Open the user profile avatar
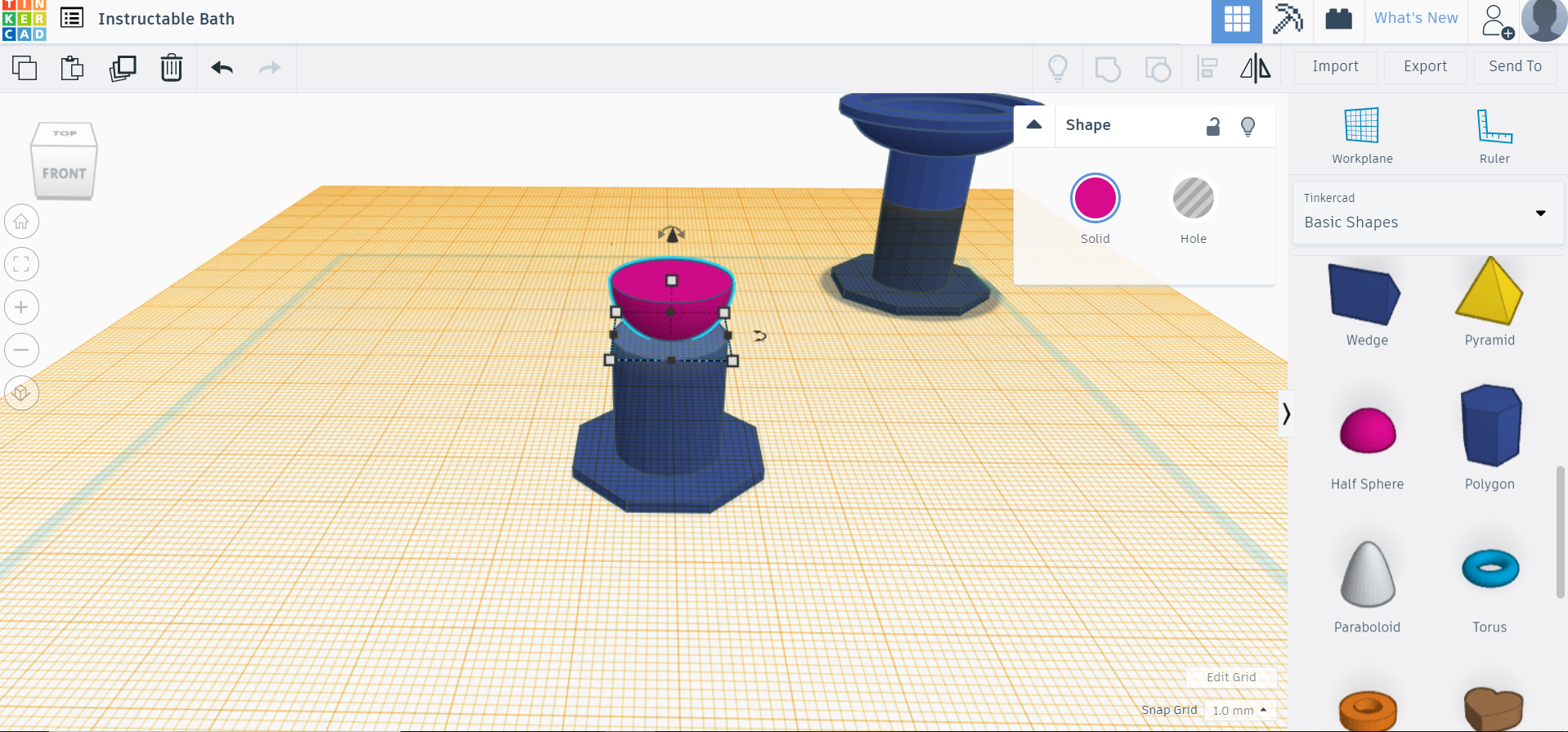The width and height of the screenshot is (1568, 732). tap(1543, 20)
